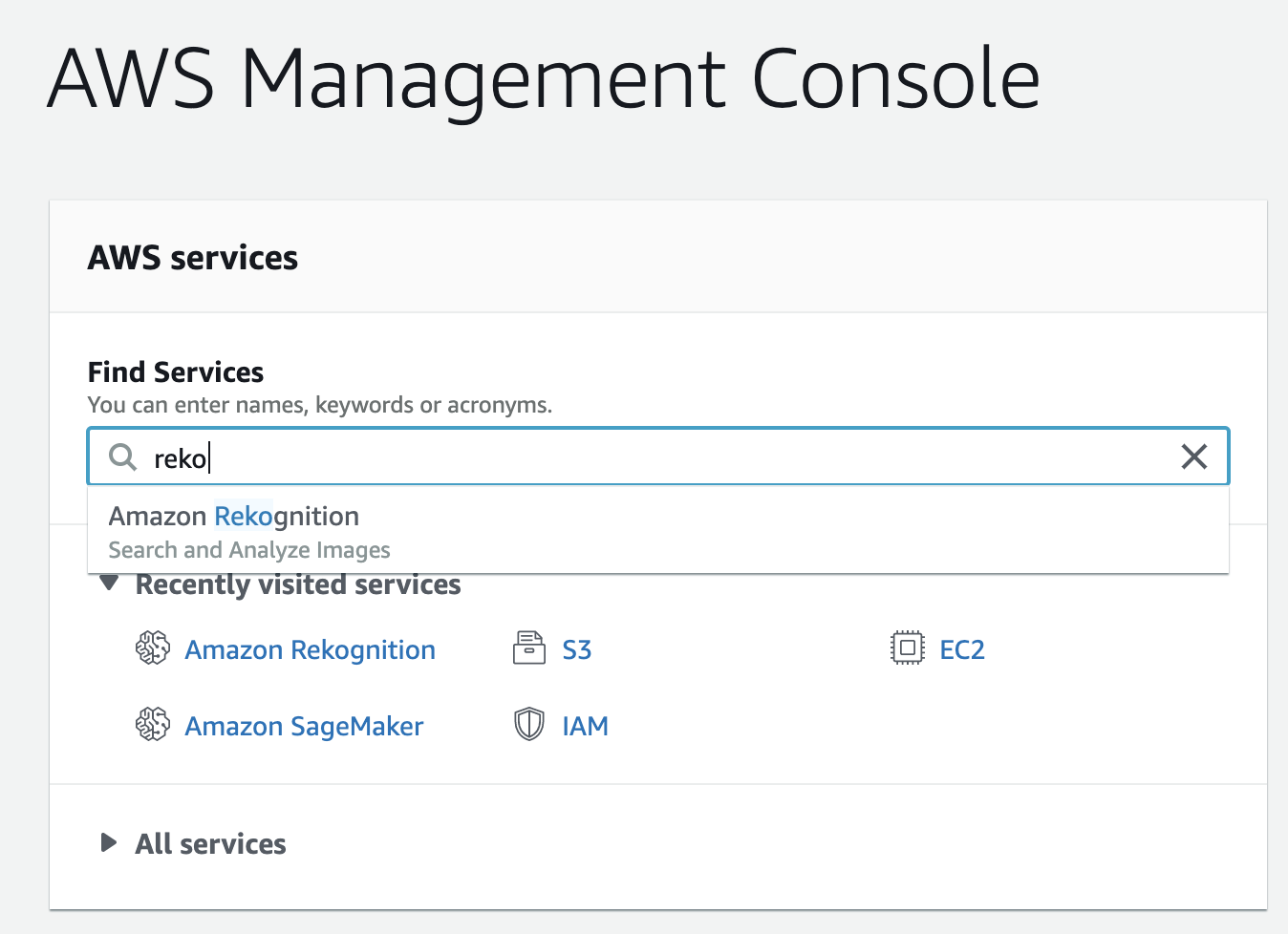Click the Find Services label
The image size is (1288, 934).
pyautogui.click(x=176, y=372)
